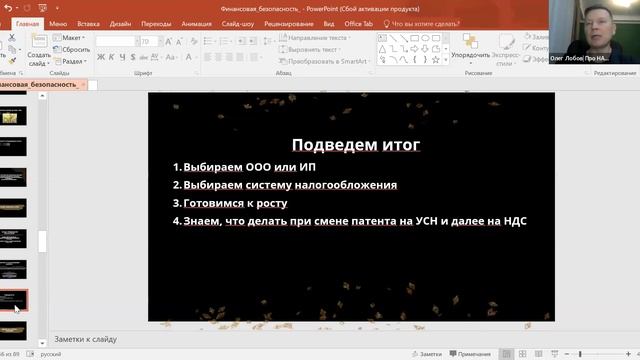Click the font name combo box

[118, 41]
